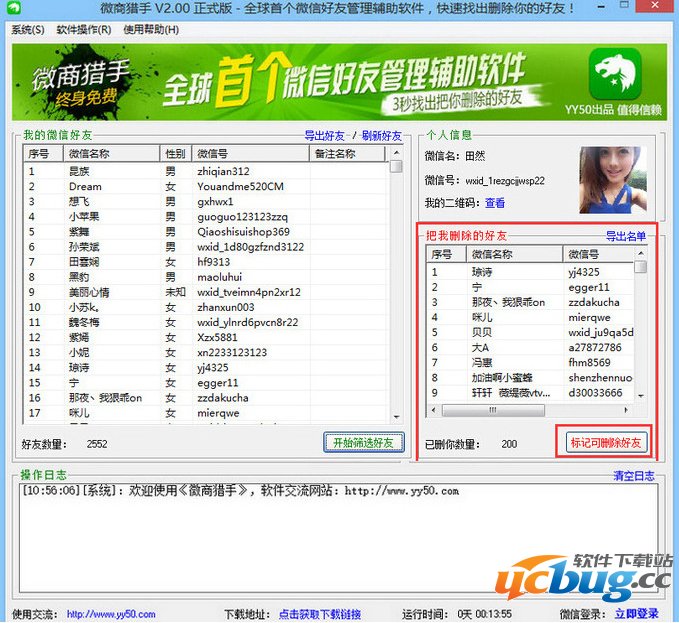Select row 14 yj4325 in the friends list
Viewport: 679px width, 623px height.
click(205, 368)
